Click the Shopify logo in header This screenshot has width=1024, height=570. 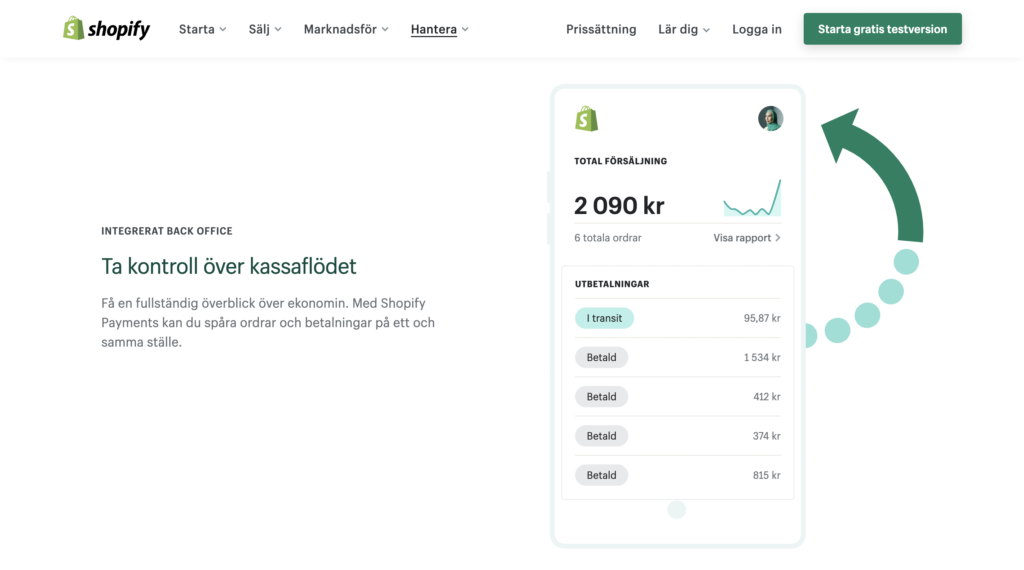106,29
